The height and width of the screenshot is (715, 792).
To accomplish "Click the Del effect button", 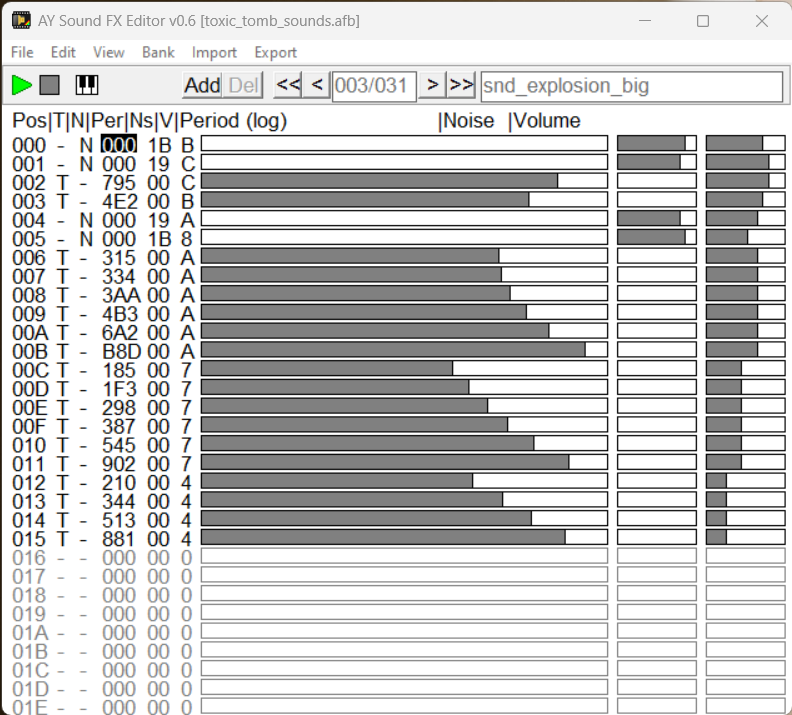I will 243,85.
